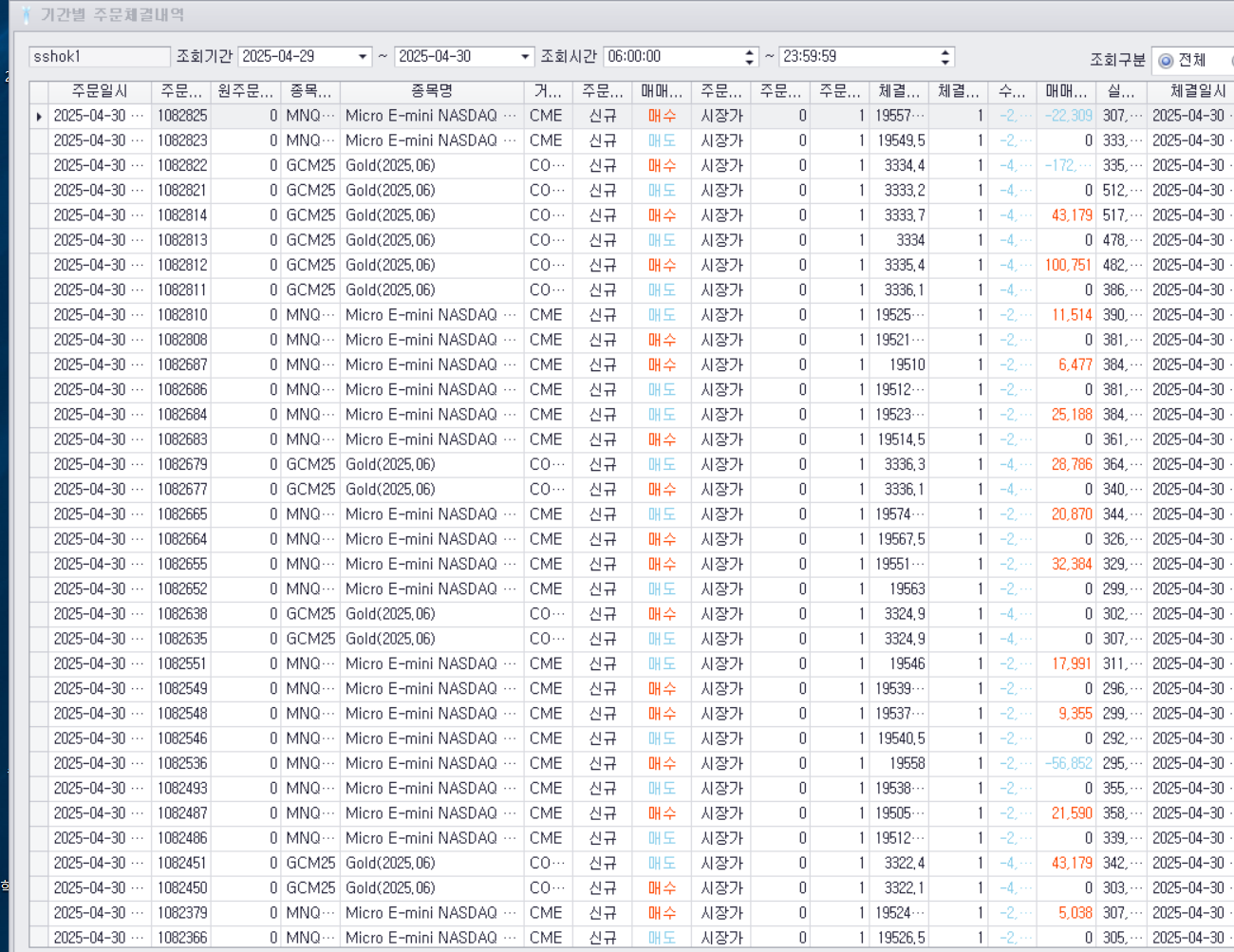
Task: Click the fill price 3334,4 cell
Action: (x=900, y=165)
